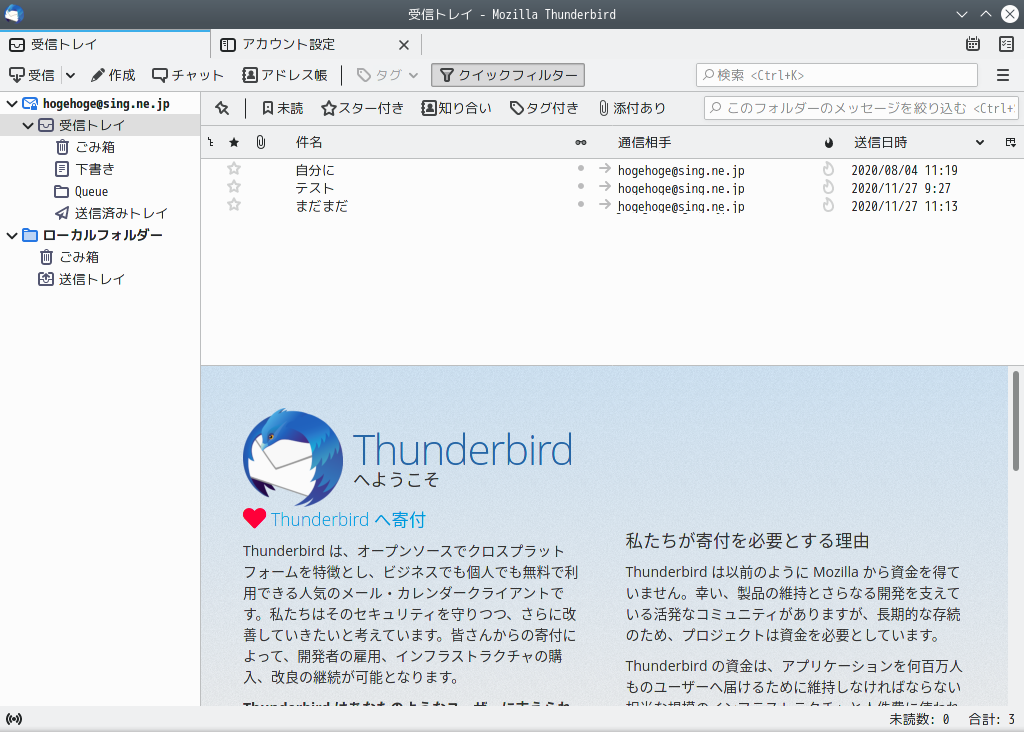Click the thread column header icon

click(x=211, y=142)
